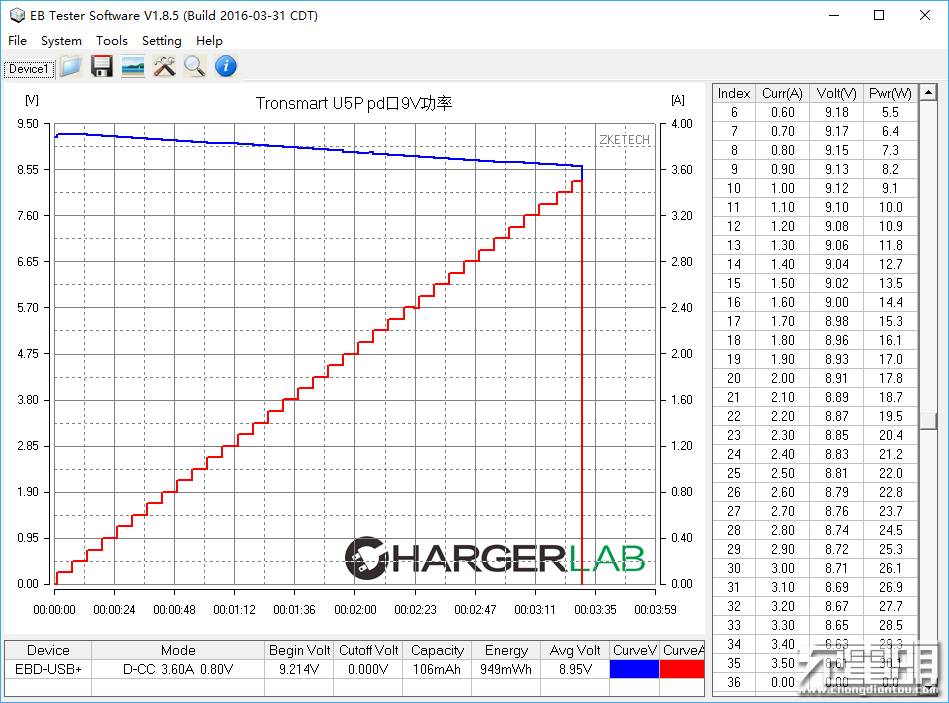Click power value 12.7 in row 14

click(x=890, y=264)
